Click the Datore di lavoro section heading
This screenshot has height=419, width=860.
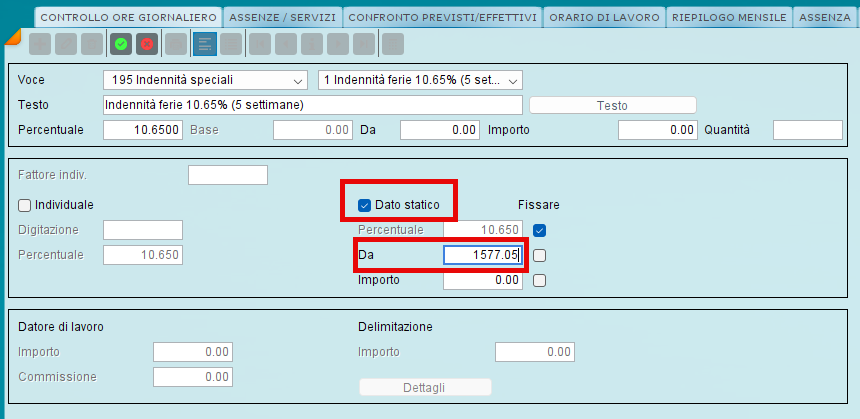(61, 327)
